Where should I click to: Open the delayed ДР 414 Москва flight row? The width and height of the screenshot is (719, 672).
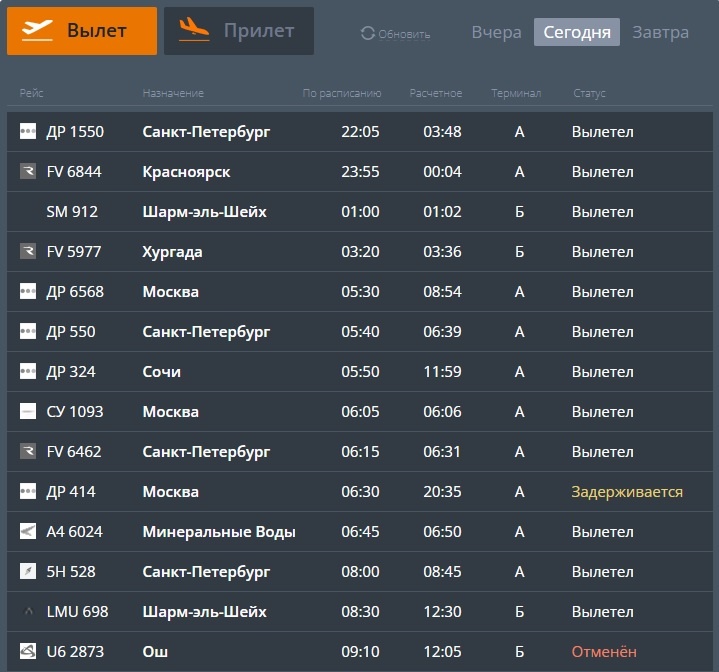pyautogui.click(x=360, y=491)
